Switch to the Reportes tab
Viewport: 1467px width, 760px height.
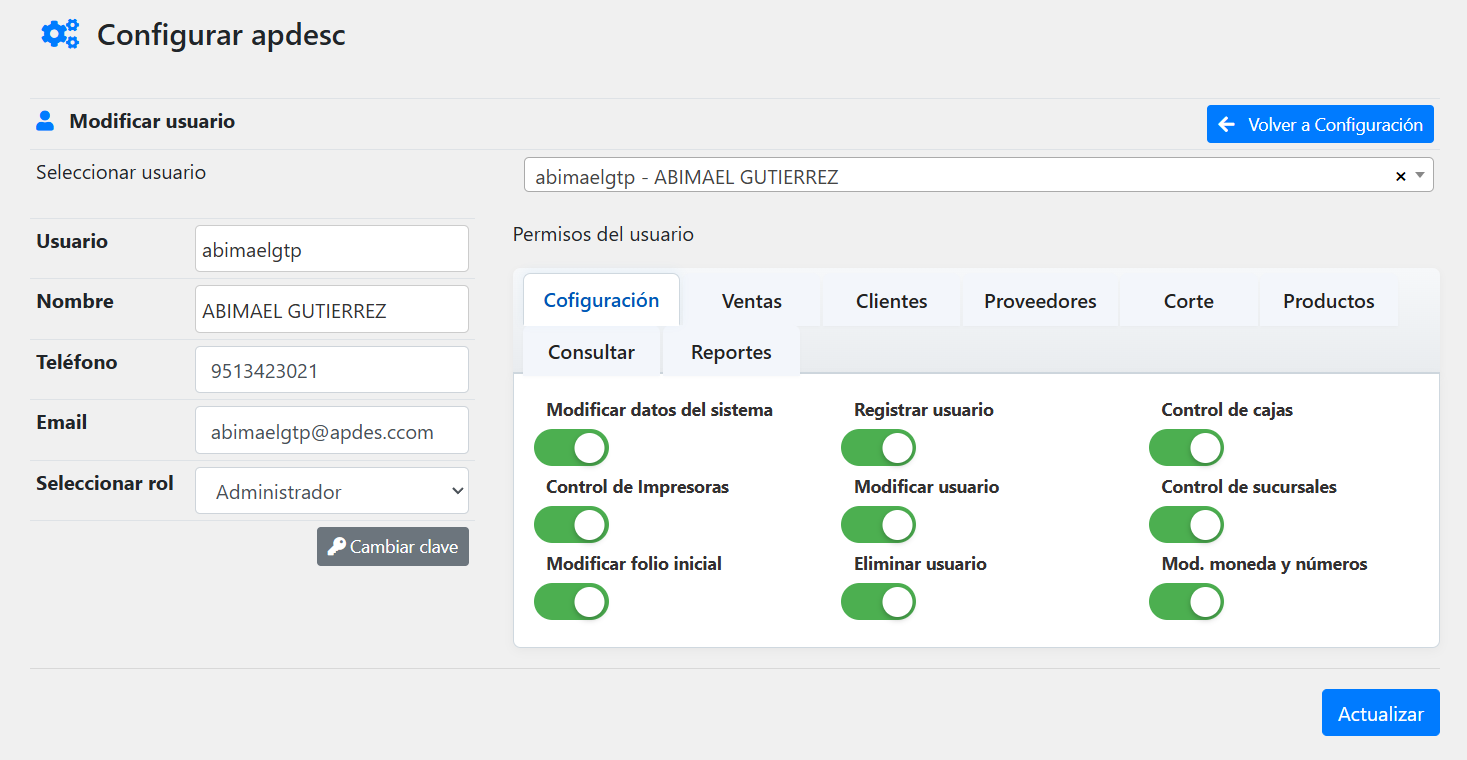pyautogui.click(x=731, y=352)
